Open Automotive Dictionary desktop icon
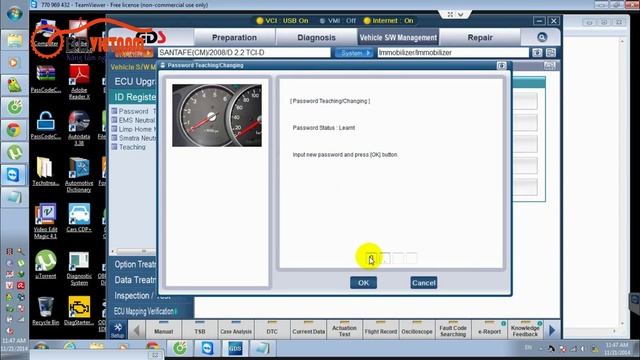This screenshot has width=640, height=360. pyautogui.click(x=79, y=175)
